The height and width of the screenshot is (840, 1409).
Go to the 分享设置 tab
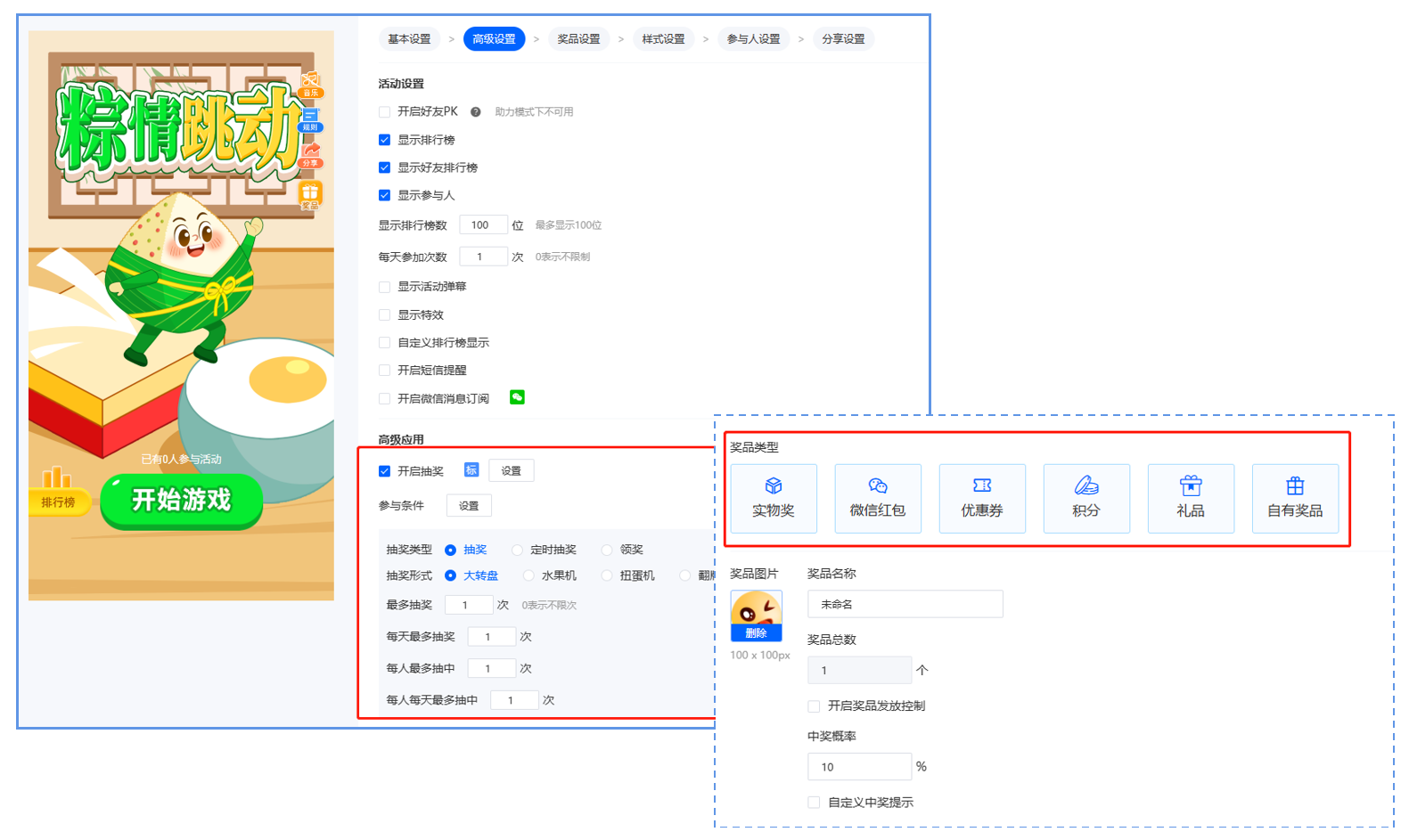(x=843, y=39)
